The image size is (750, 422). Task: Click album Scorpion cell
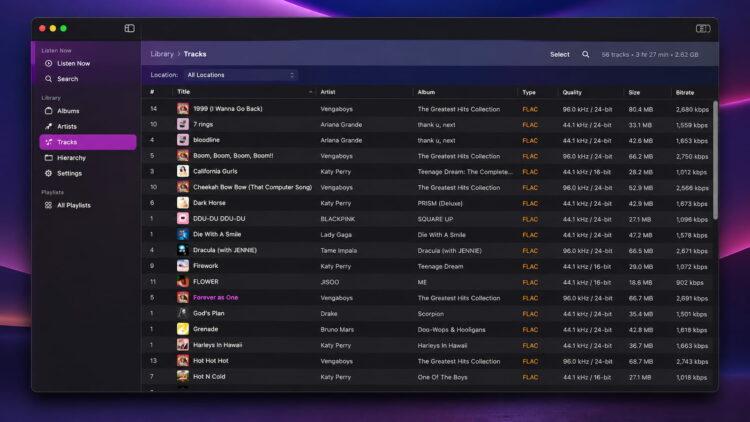pyautogui.click(x=430, y=314)
